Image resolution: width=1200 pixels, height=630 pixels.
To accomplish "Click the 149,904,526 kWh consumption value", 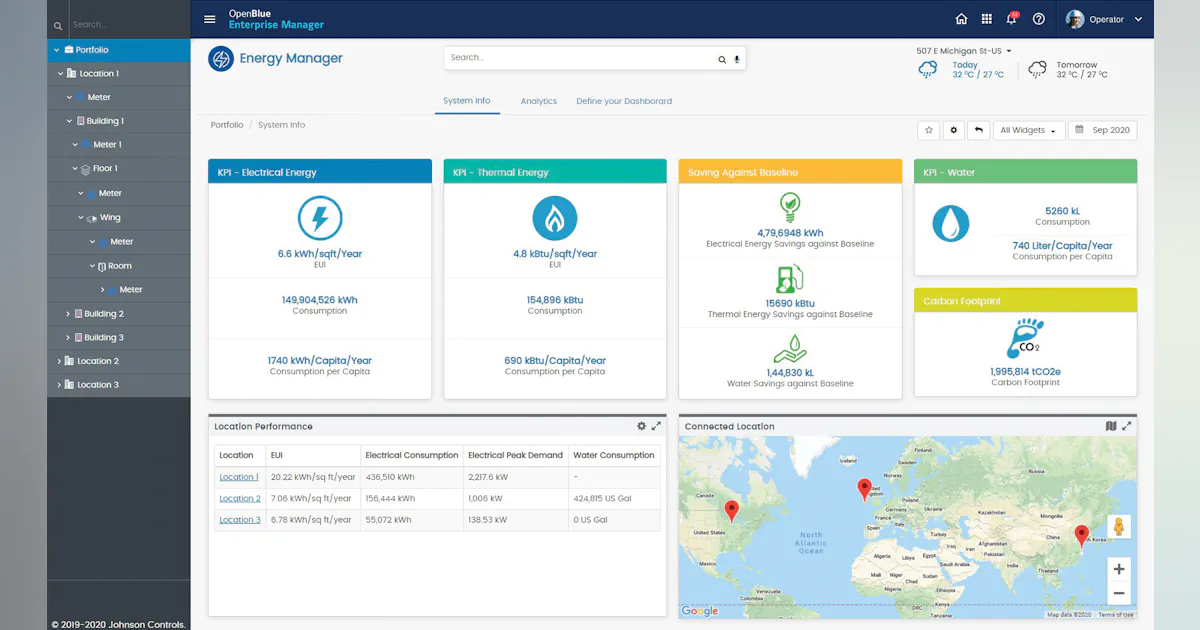I will (x=320, y=299).
